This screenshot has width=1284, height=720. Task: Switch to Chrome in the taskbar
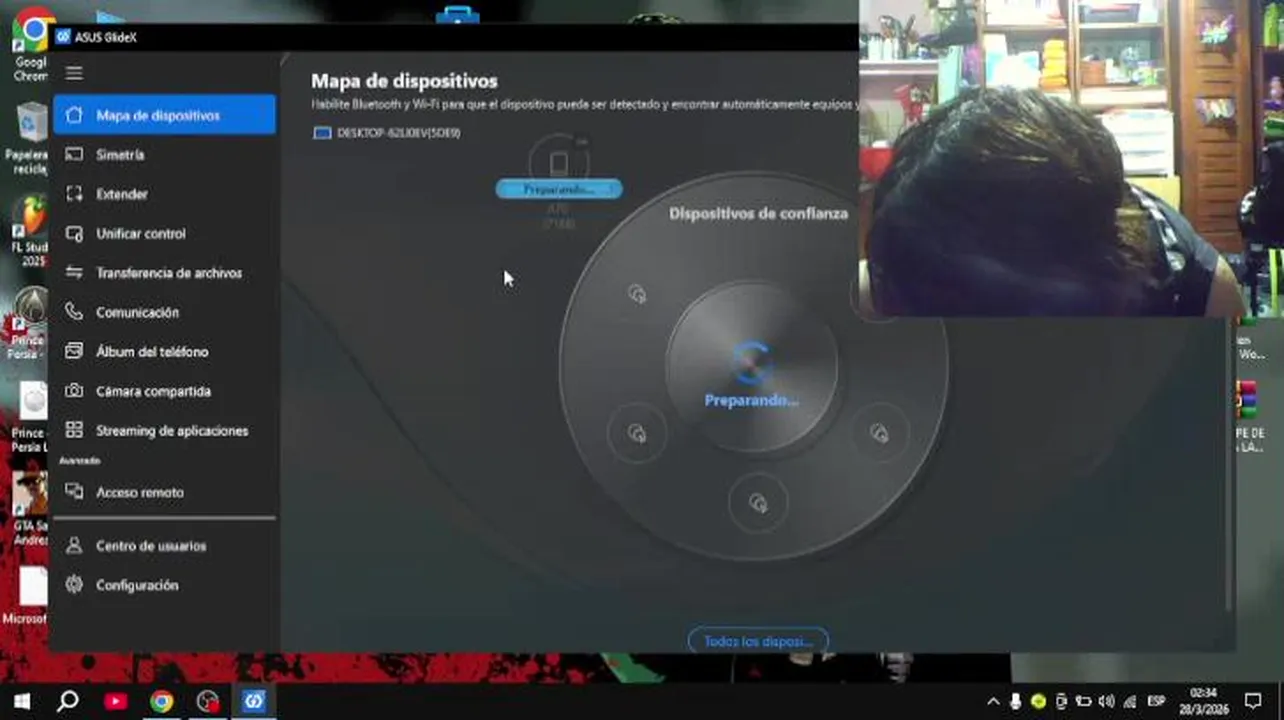coord(162,701)
